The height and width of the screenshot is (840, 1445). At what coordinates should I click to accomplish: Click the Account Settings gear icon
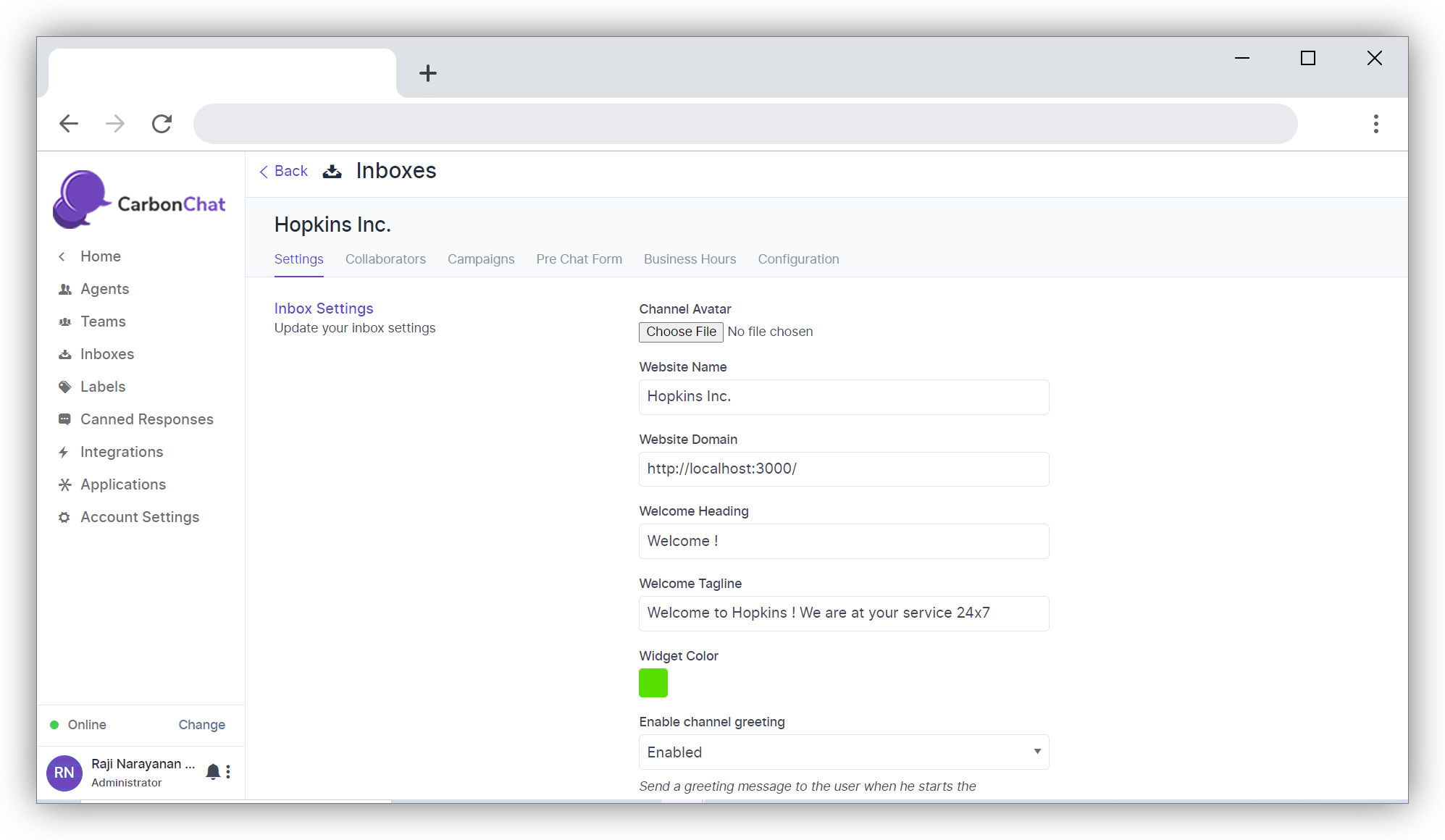coord(64,517)
